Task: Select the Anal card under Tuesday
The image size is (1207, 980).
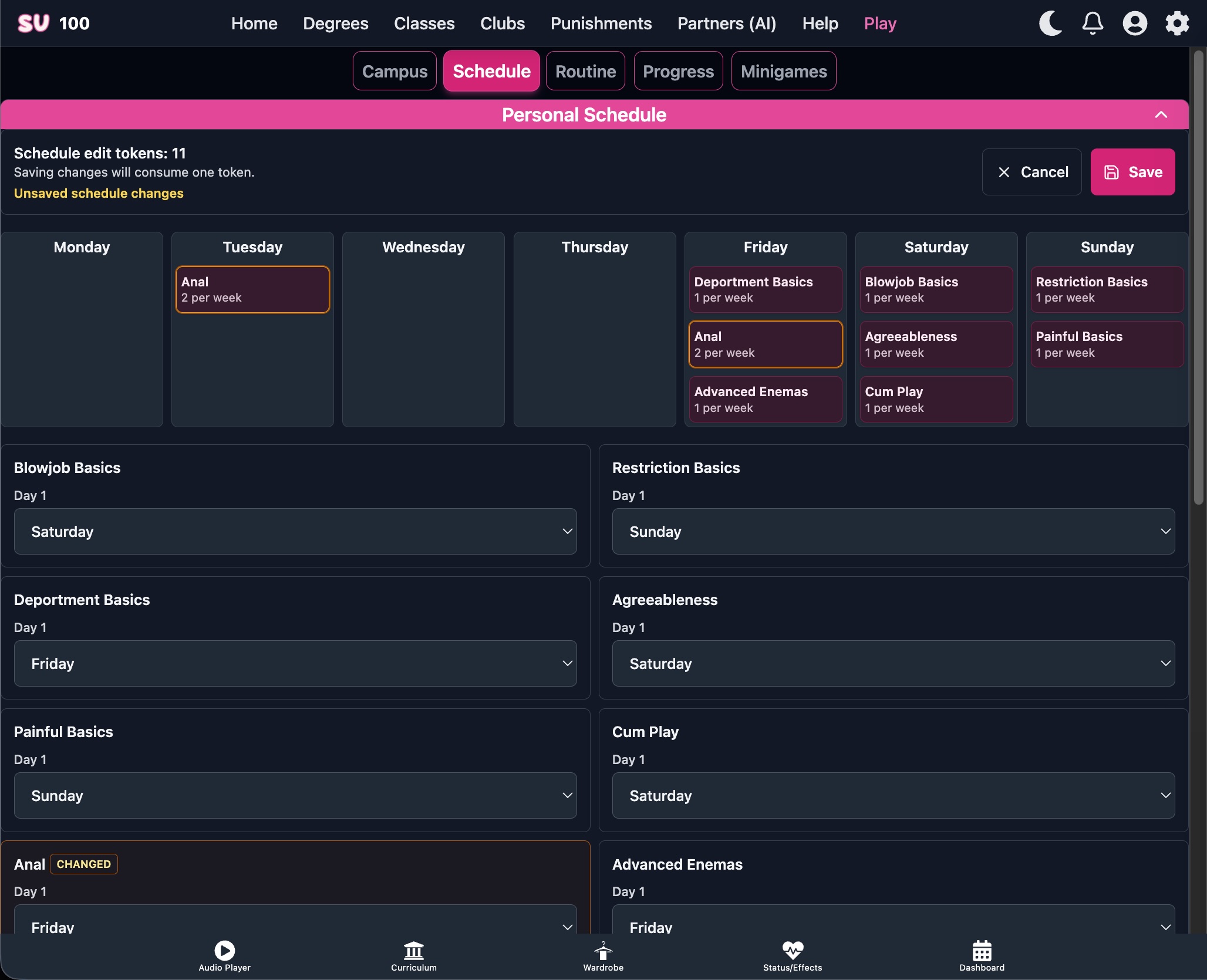Action: point(252,289)
